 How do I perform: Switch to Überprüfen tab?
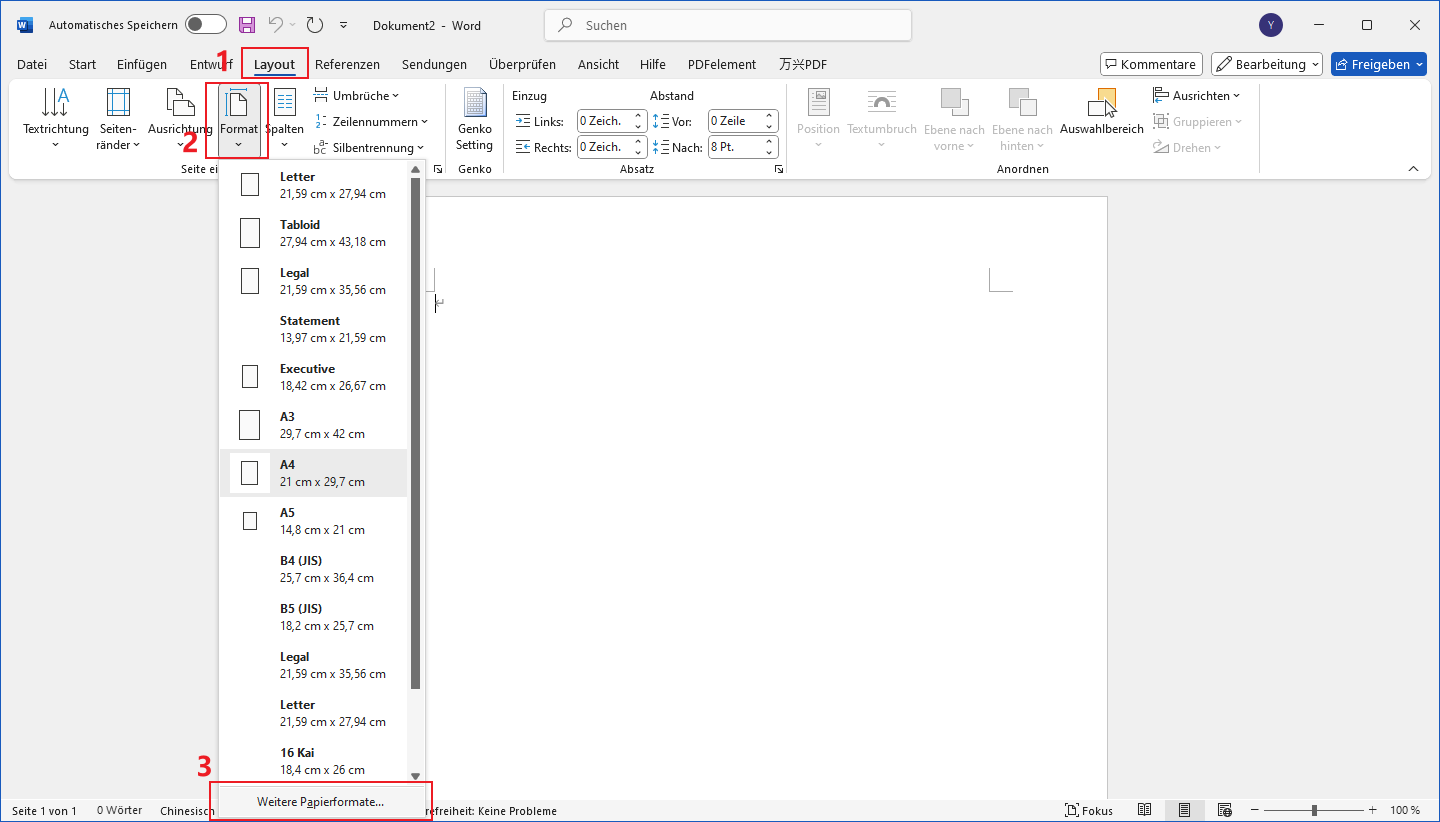pos(522,64)
